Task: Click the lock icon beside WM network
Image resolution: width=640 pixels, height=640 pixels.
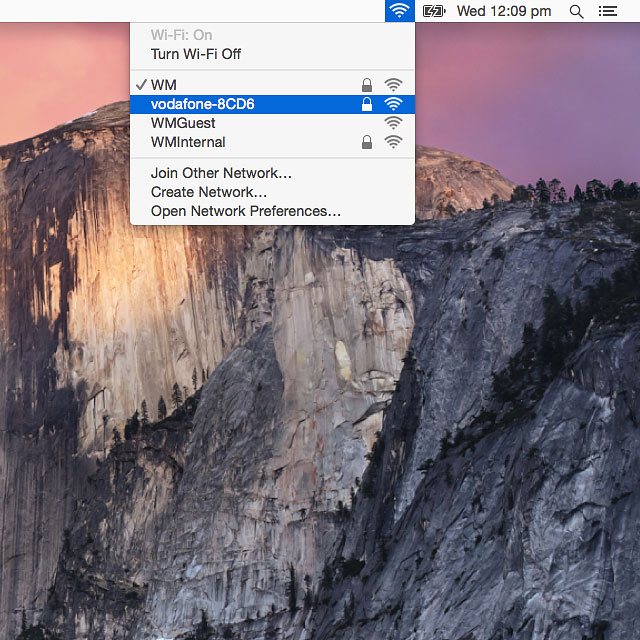Action: pyautogui.click(x=367, y=85)
